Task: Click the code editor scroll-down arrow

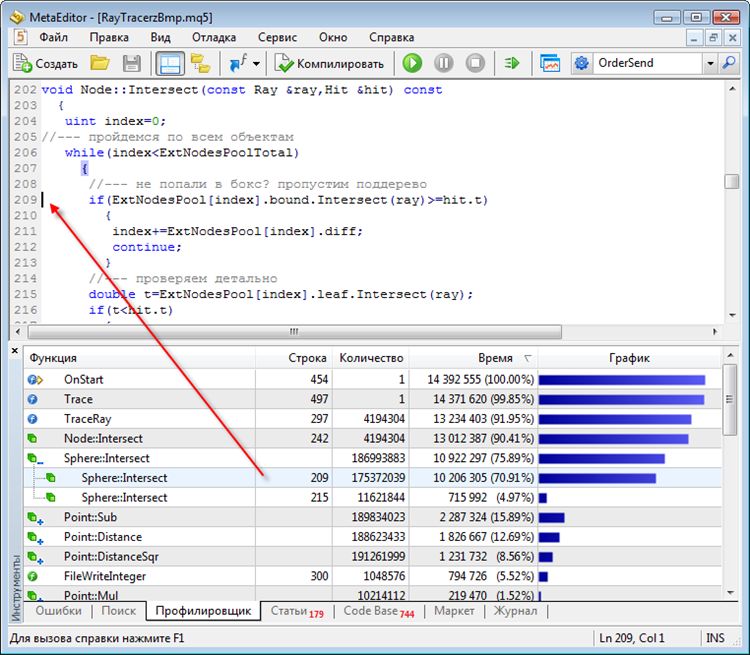Action: [x=732, y=315]
